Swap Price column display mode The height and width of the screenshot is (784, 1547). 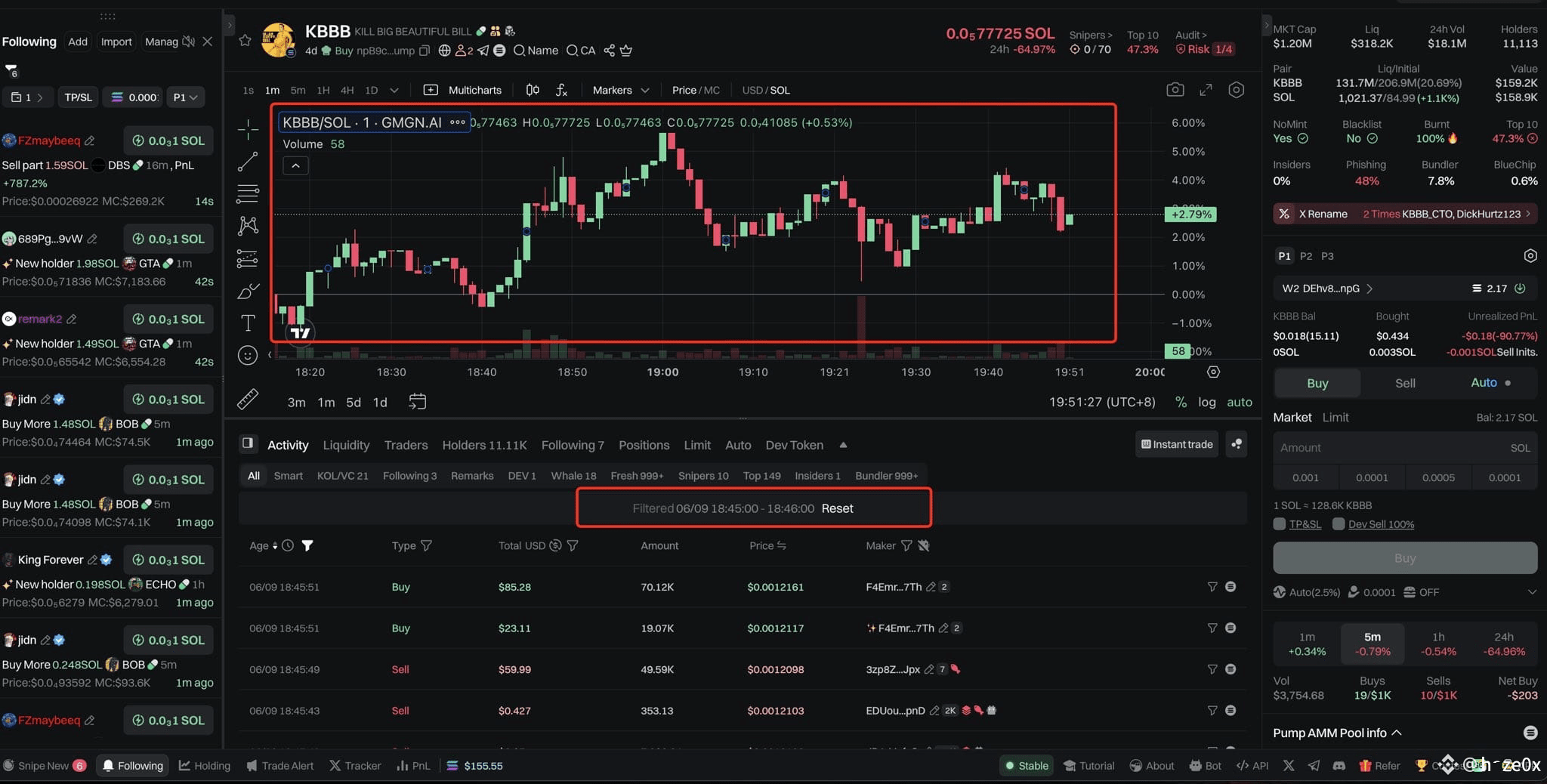pyautogui.click(x=782, y=545)
